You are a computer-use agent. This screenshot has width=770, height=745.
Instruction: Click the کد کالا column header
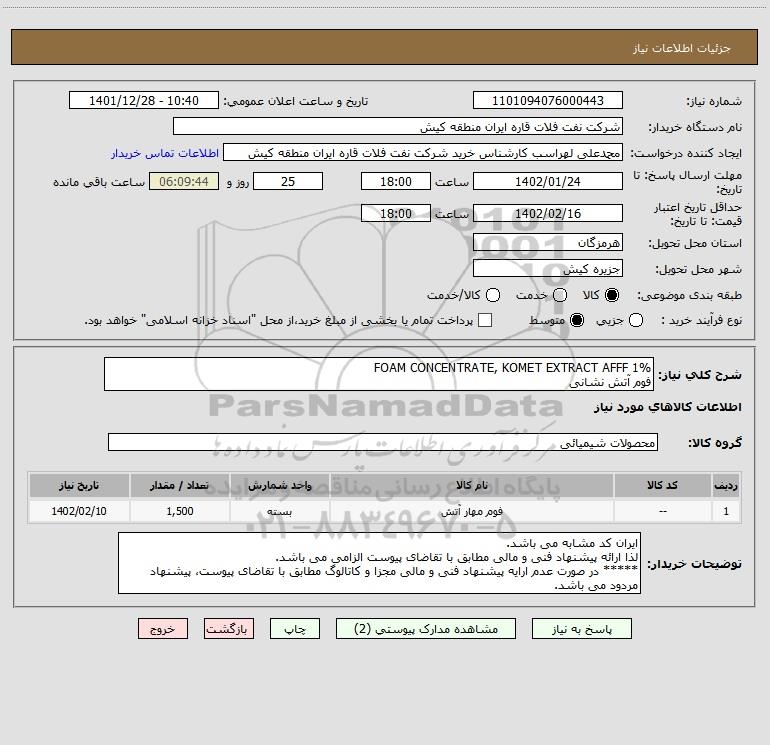click(662, 485)
